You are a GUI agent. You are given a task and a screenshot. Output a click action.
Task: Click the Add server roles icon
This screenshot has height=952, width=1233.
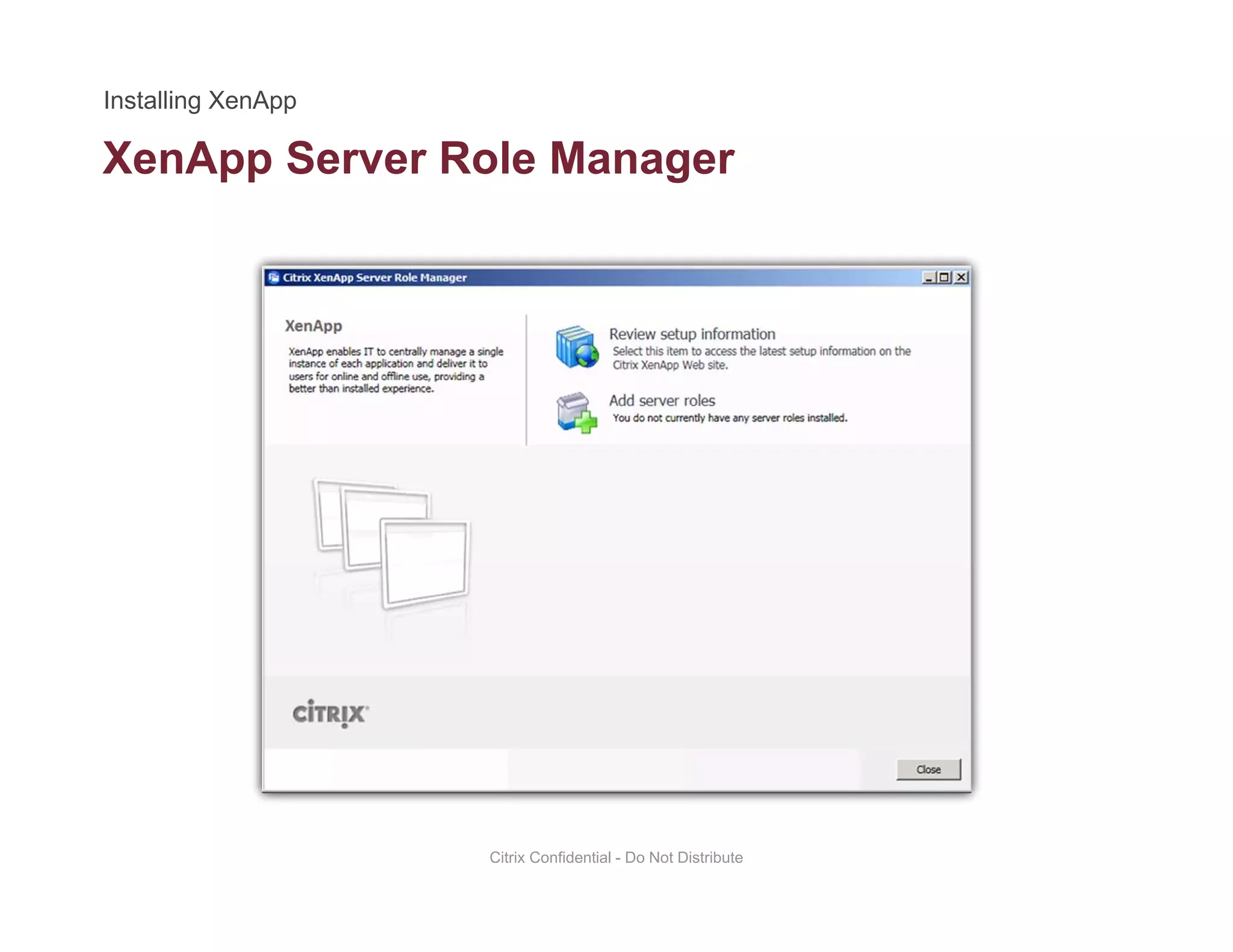pyautogui.click(x=576, y=413)
